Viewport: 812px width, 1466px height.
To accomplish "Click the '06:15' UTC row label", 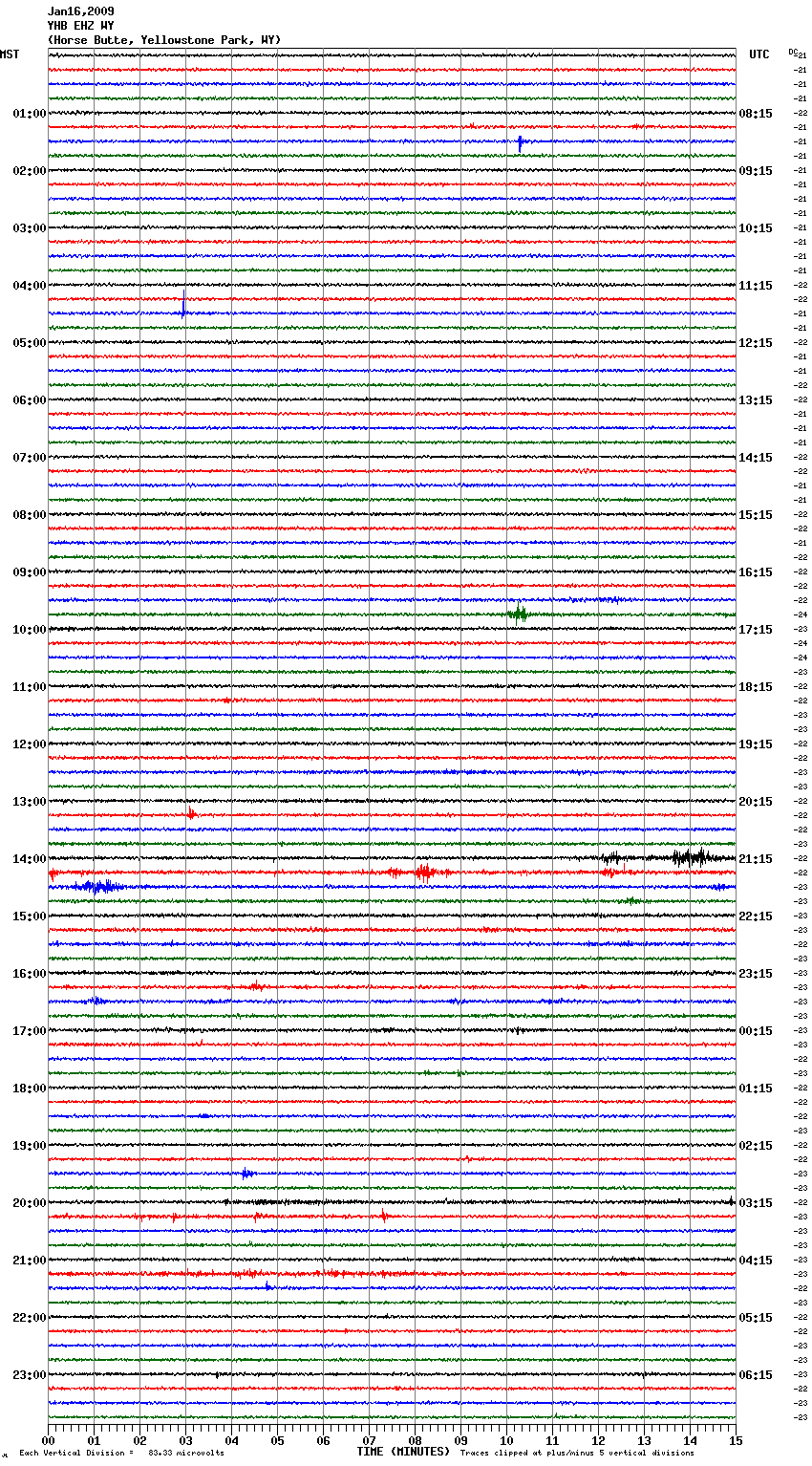I will tap(756, 1375).
